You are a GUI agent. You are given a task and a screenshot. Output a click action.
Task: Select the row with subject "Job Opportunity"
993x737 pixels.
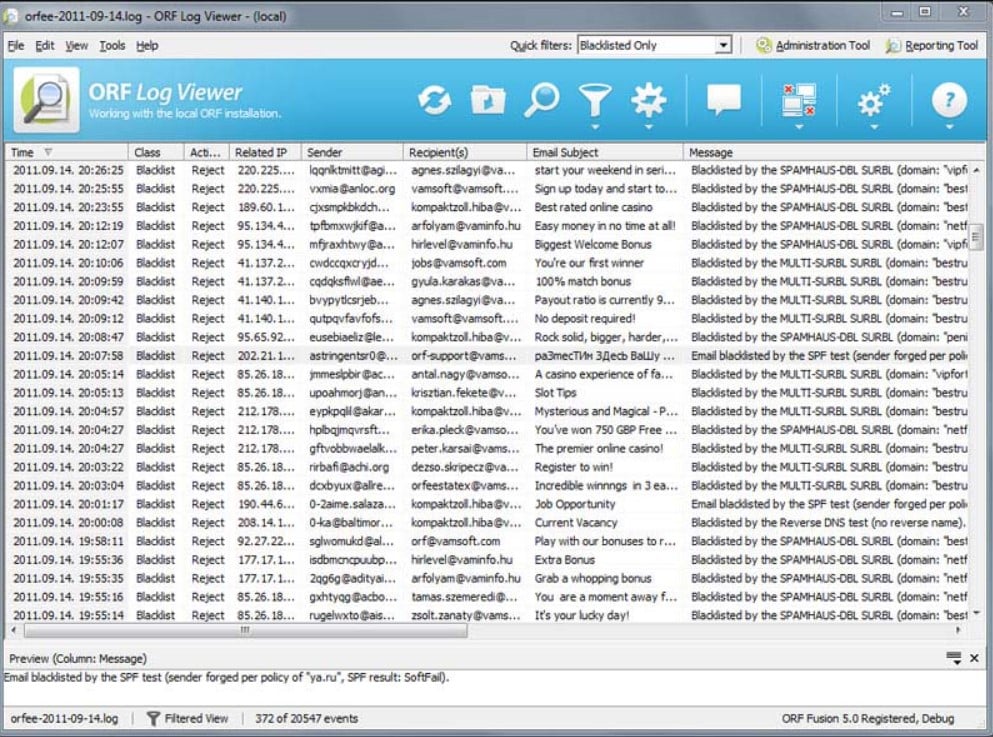point(488,504)
